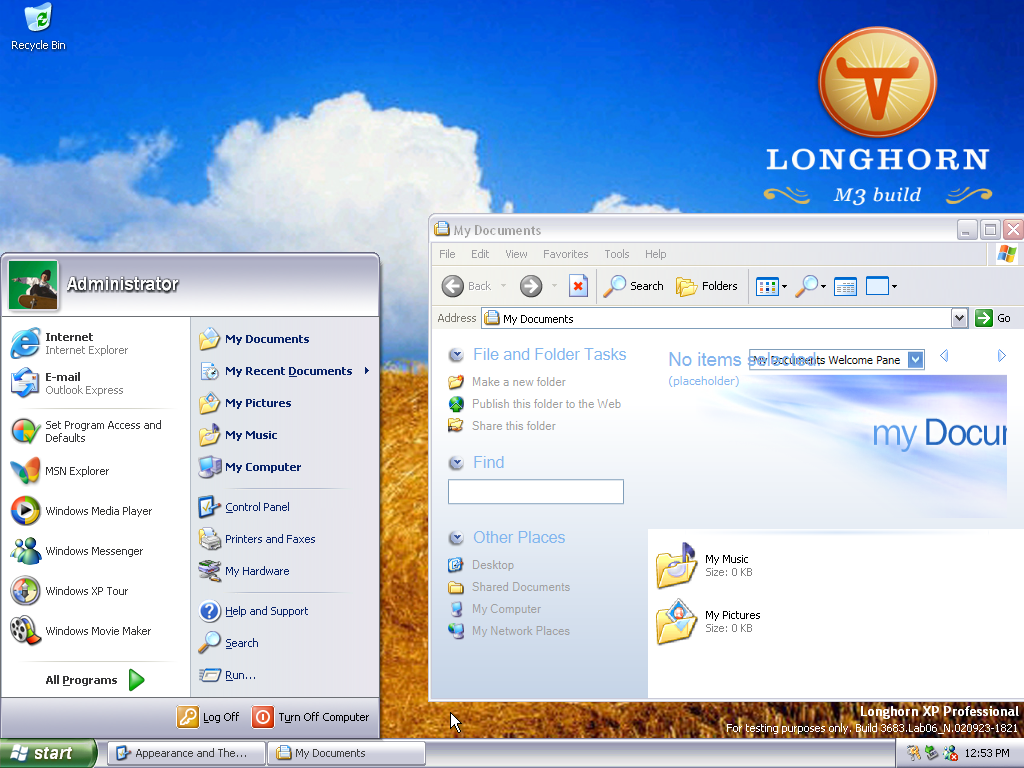Click the Administrator user picture
This screenshot has width=1024, height=768.
33,285
